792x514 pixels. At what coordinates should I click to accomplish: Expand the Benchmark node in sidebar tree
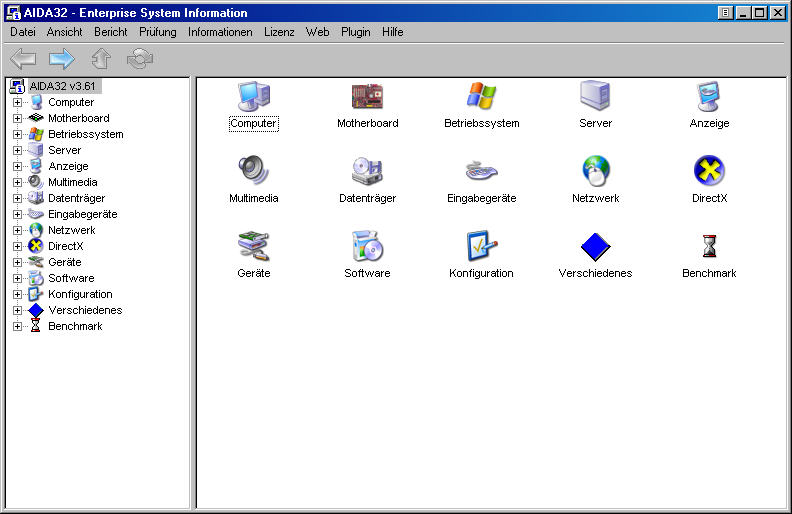coord(17,326)
